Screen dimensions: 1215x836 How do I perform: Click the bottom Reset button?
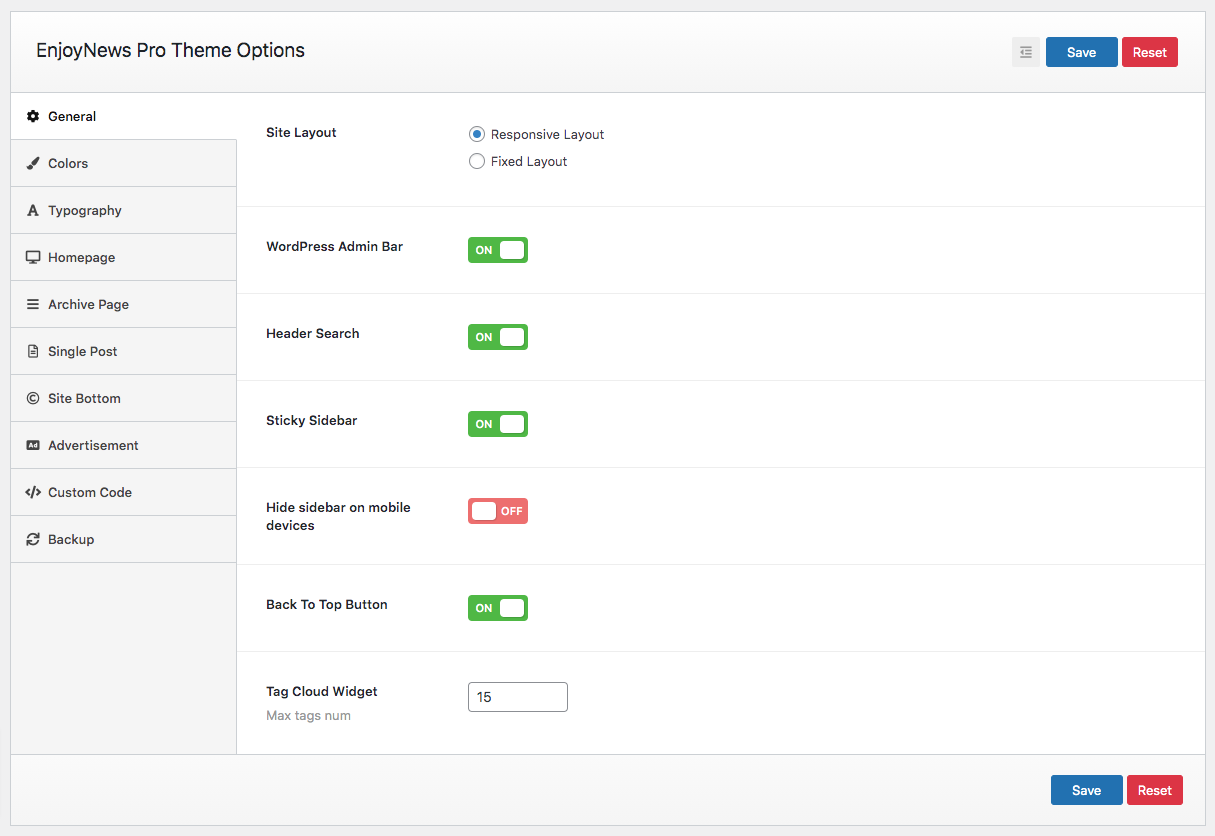tap(1155, 790)
